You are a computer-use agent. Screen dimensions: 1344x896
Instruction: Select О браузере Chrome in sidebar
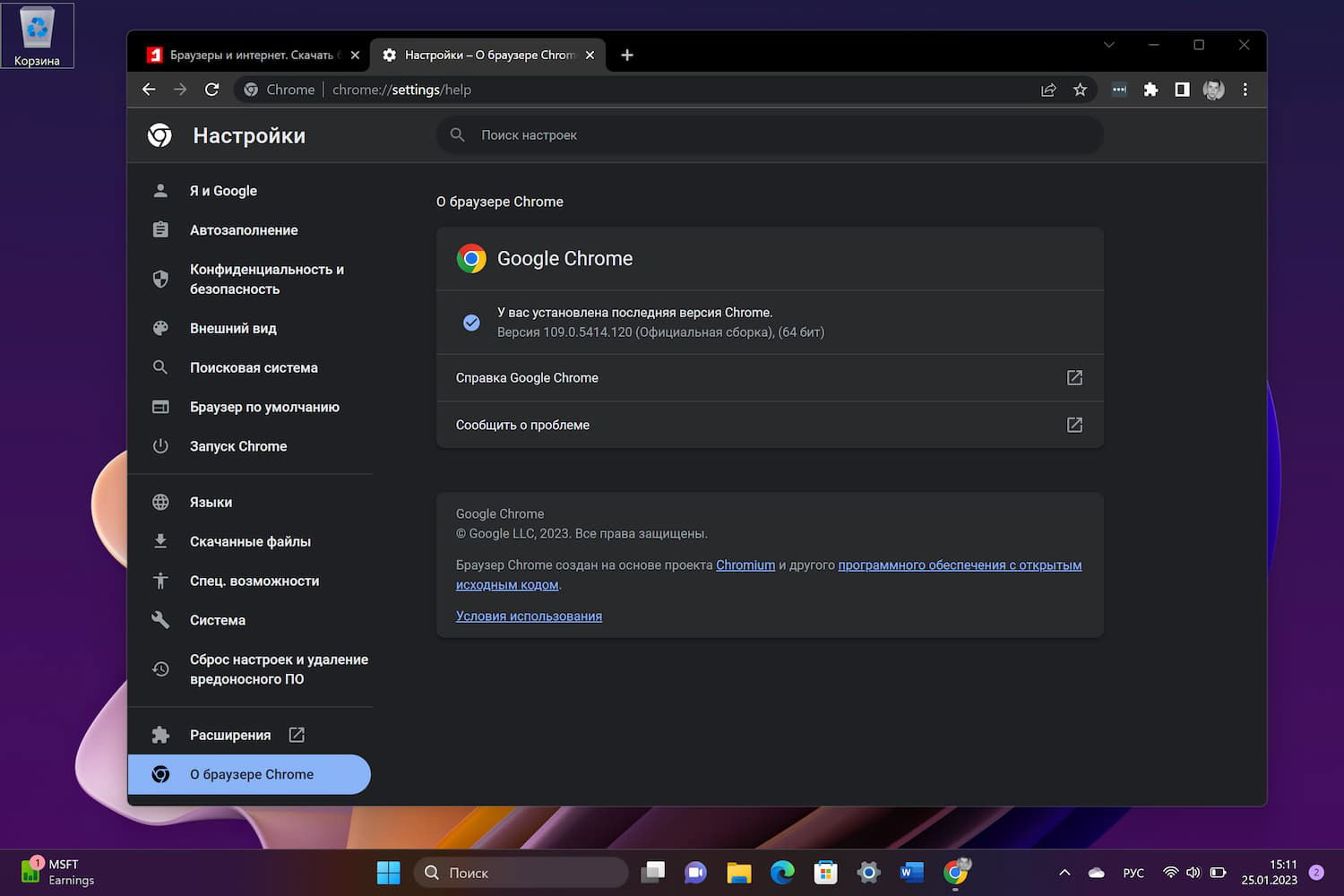coord(249,774)
